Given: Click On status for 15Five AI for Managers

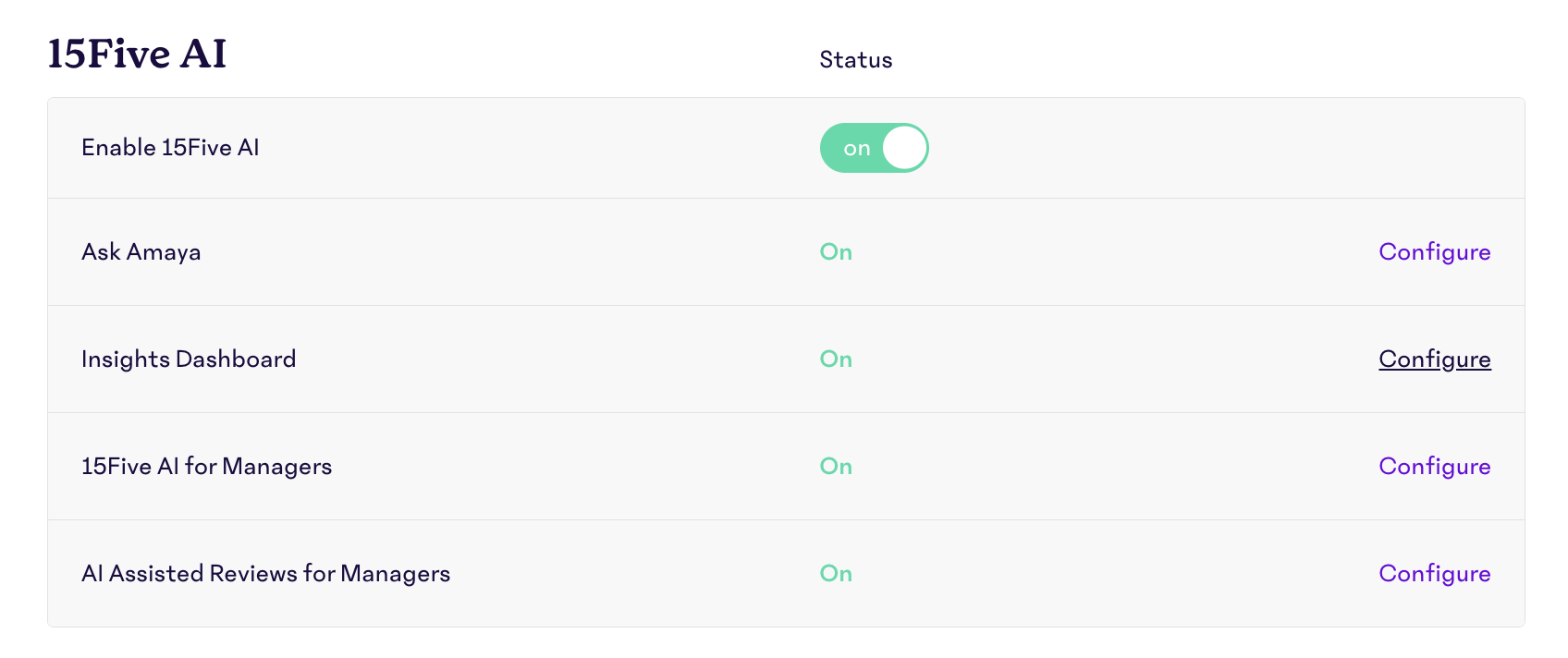Looking at the screenshot, I should pyautogui.click(x=836, y=467).
